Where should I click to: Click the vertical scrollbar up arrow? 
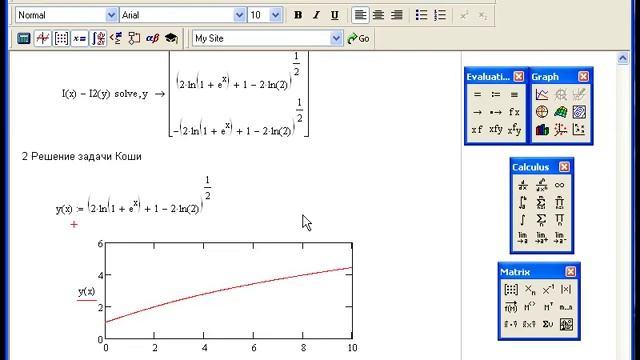(622, 58)
